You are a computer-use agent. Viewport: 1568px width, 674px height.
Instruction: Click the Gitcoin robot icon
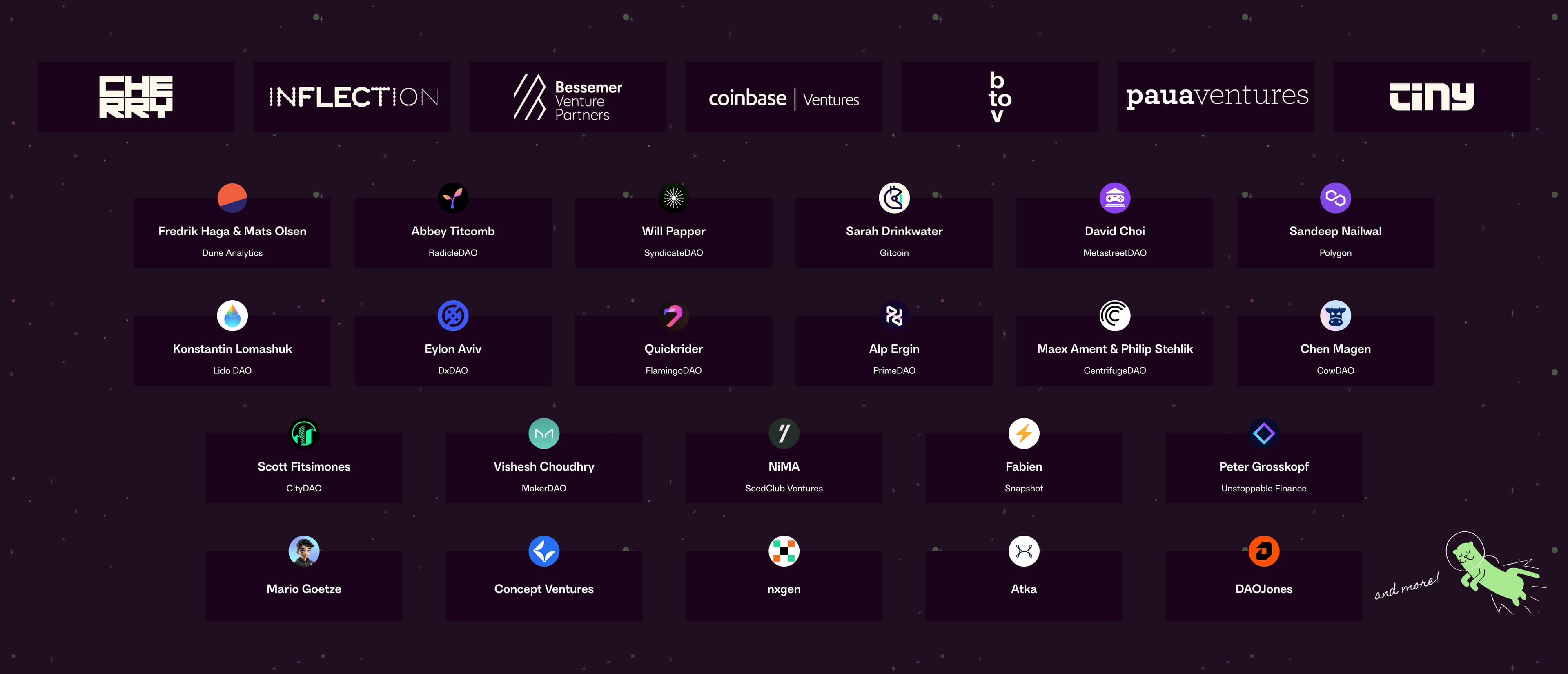tap(894, 198)
